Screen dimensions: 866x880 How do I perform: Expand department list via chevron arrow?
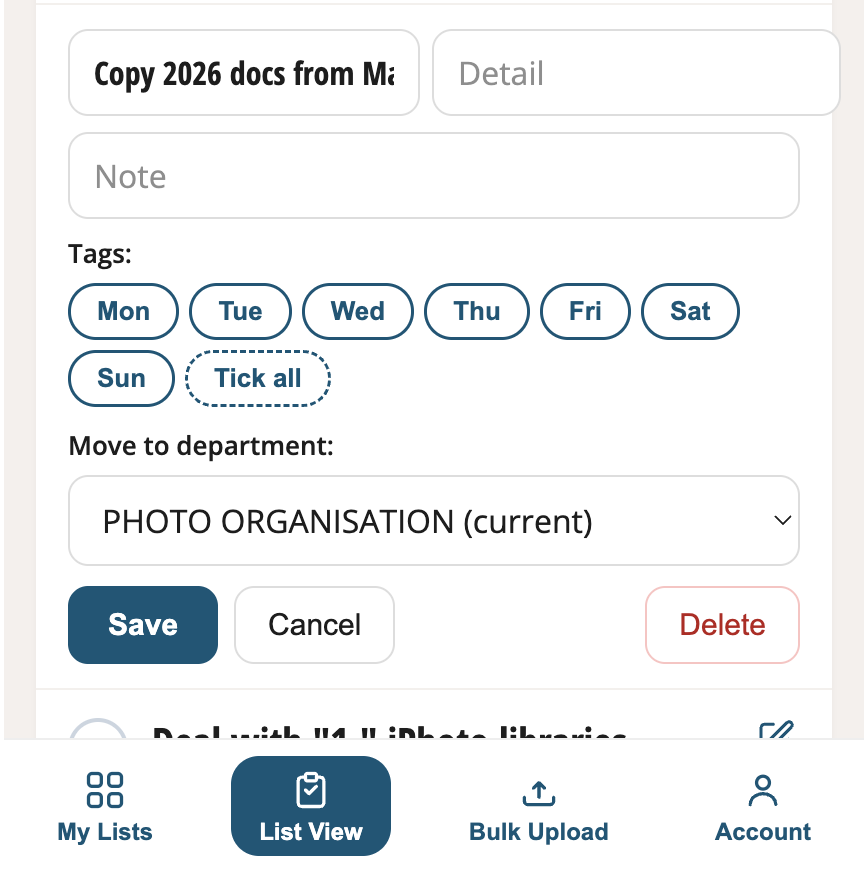click(x=782, y=521)
